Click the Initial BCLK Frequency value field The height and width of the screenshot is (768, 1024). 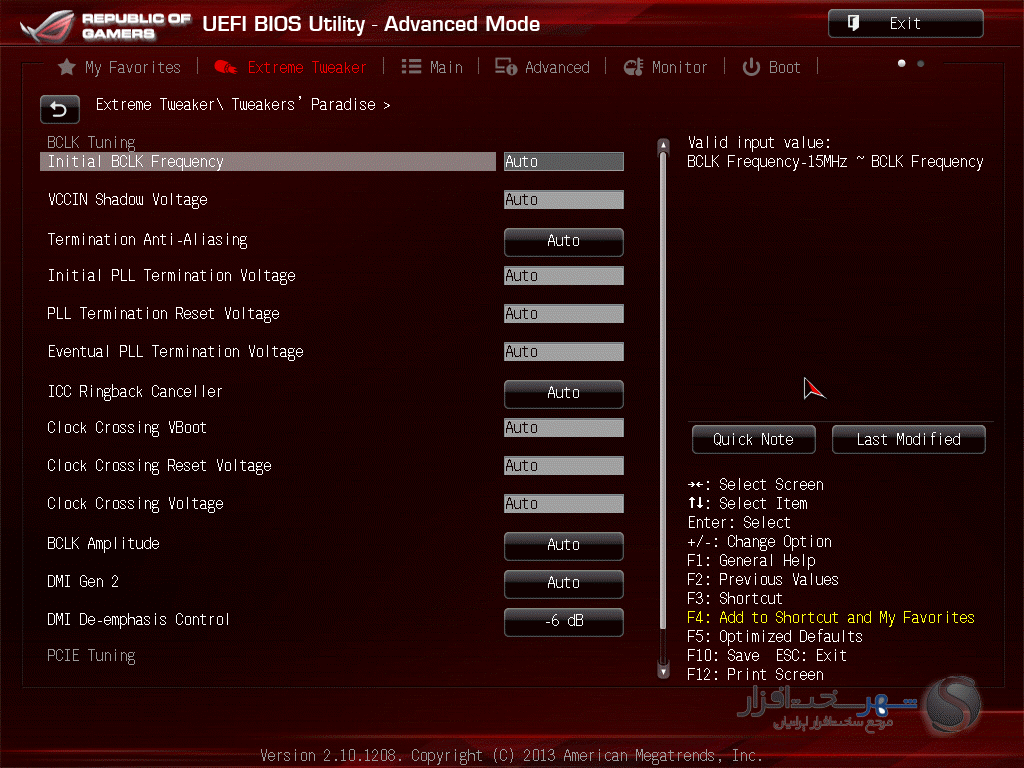pyautogui.click(x=564, y=161)
